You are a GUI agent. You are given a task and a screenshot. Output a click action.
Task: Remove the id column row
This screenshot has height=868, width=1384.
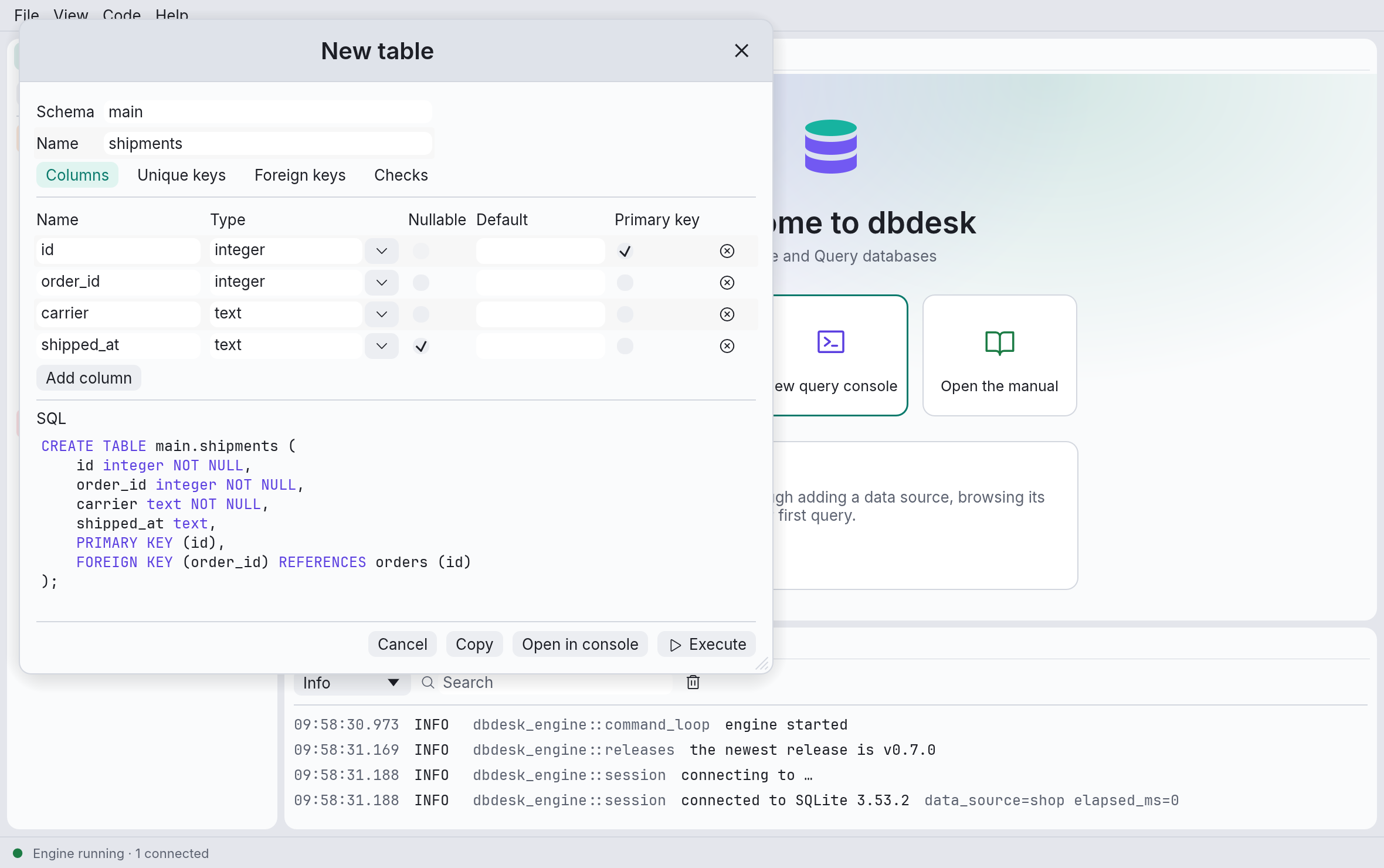pos(727,251)
